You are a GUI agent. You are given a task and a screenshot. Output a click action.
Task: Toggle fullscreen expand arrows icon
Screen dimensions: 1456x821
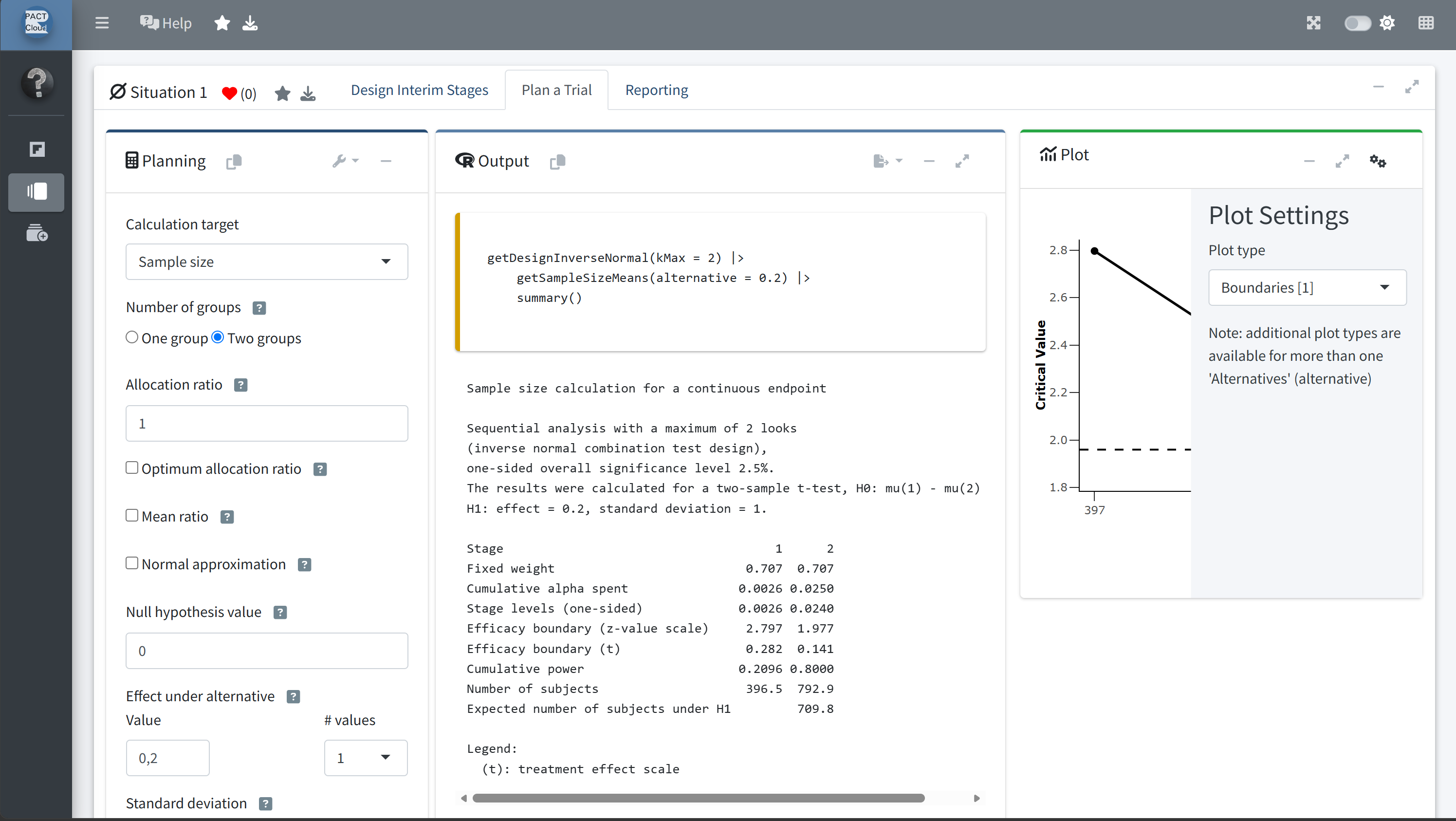[1313, 23]
